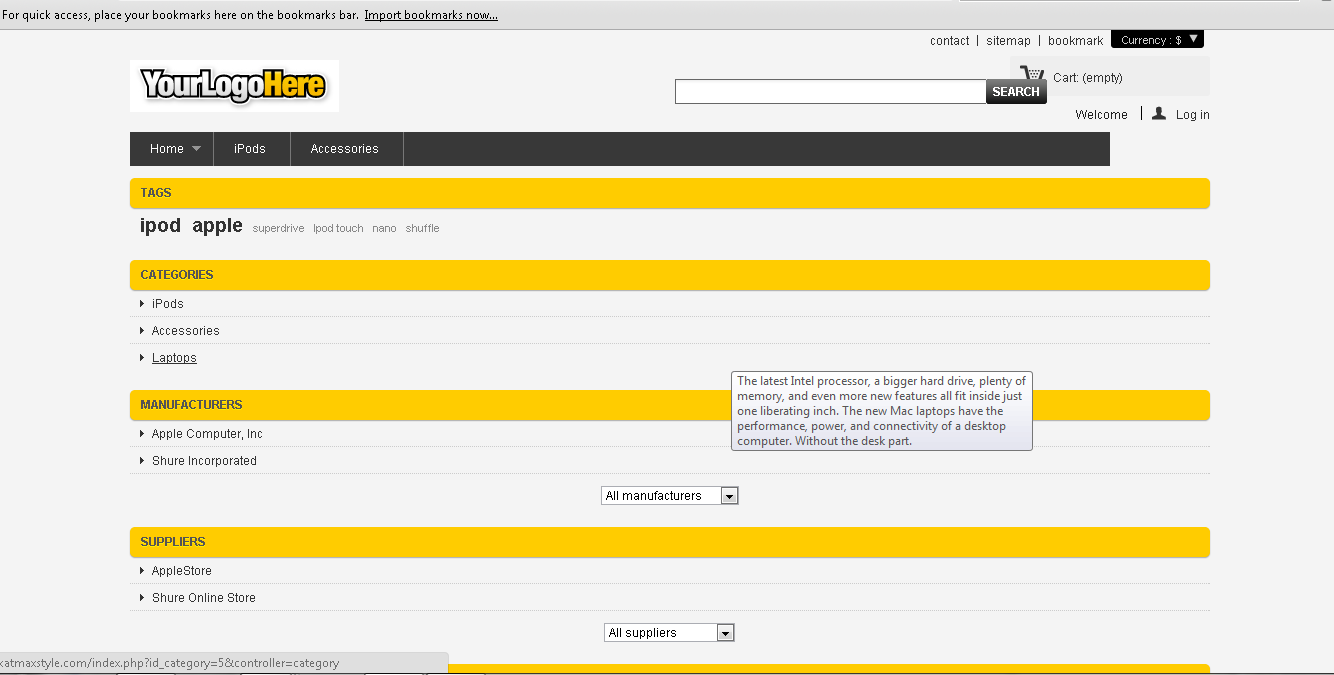Open the Home menu dropdown arrow
Screen dimensions: 1334x675
tap(196, 149)
